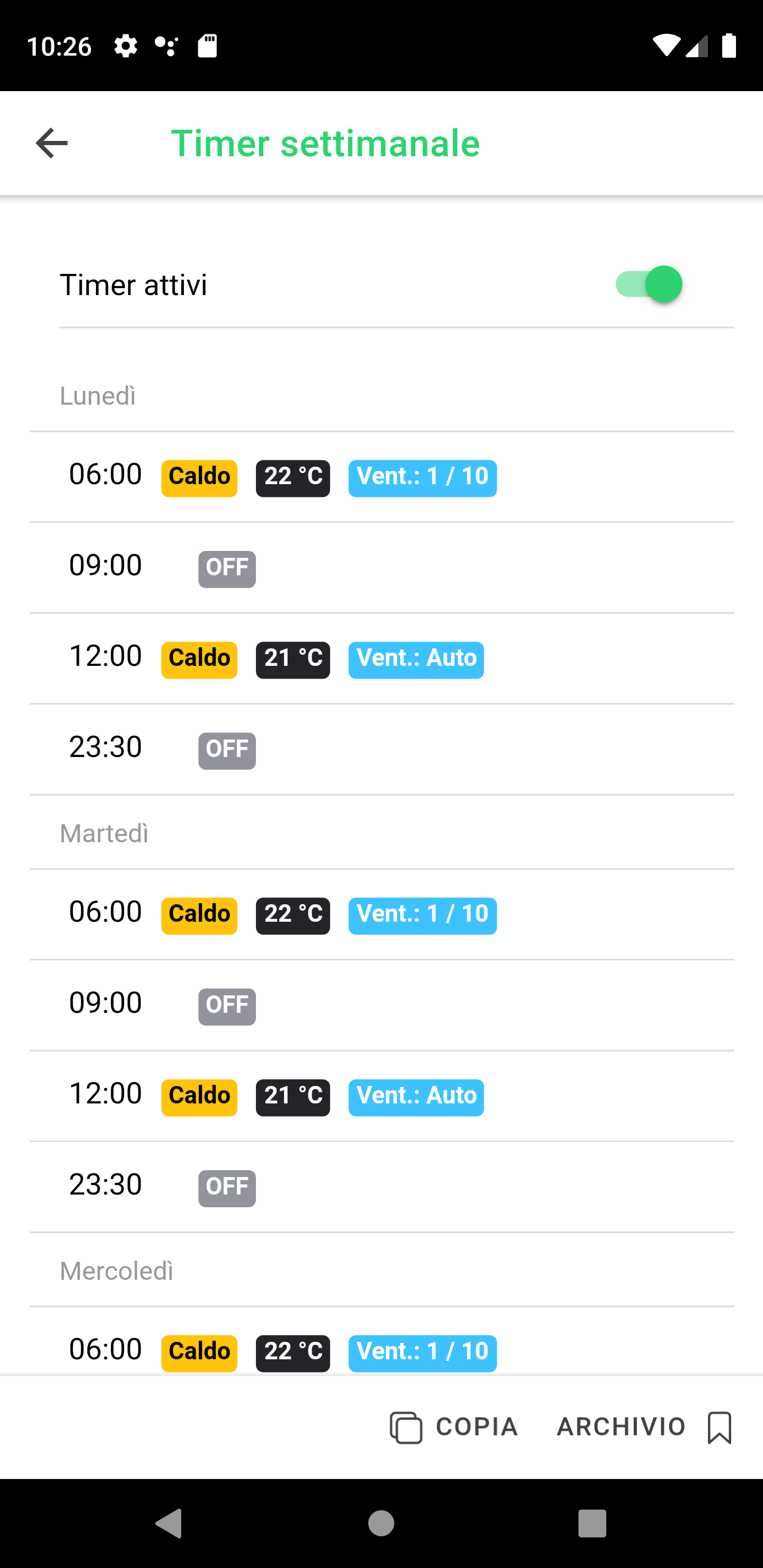Tap the Caldo badge on Wednesday 06:00

pyautogui.click(x=199, y=1352)
